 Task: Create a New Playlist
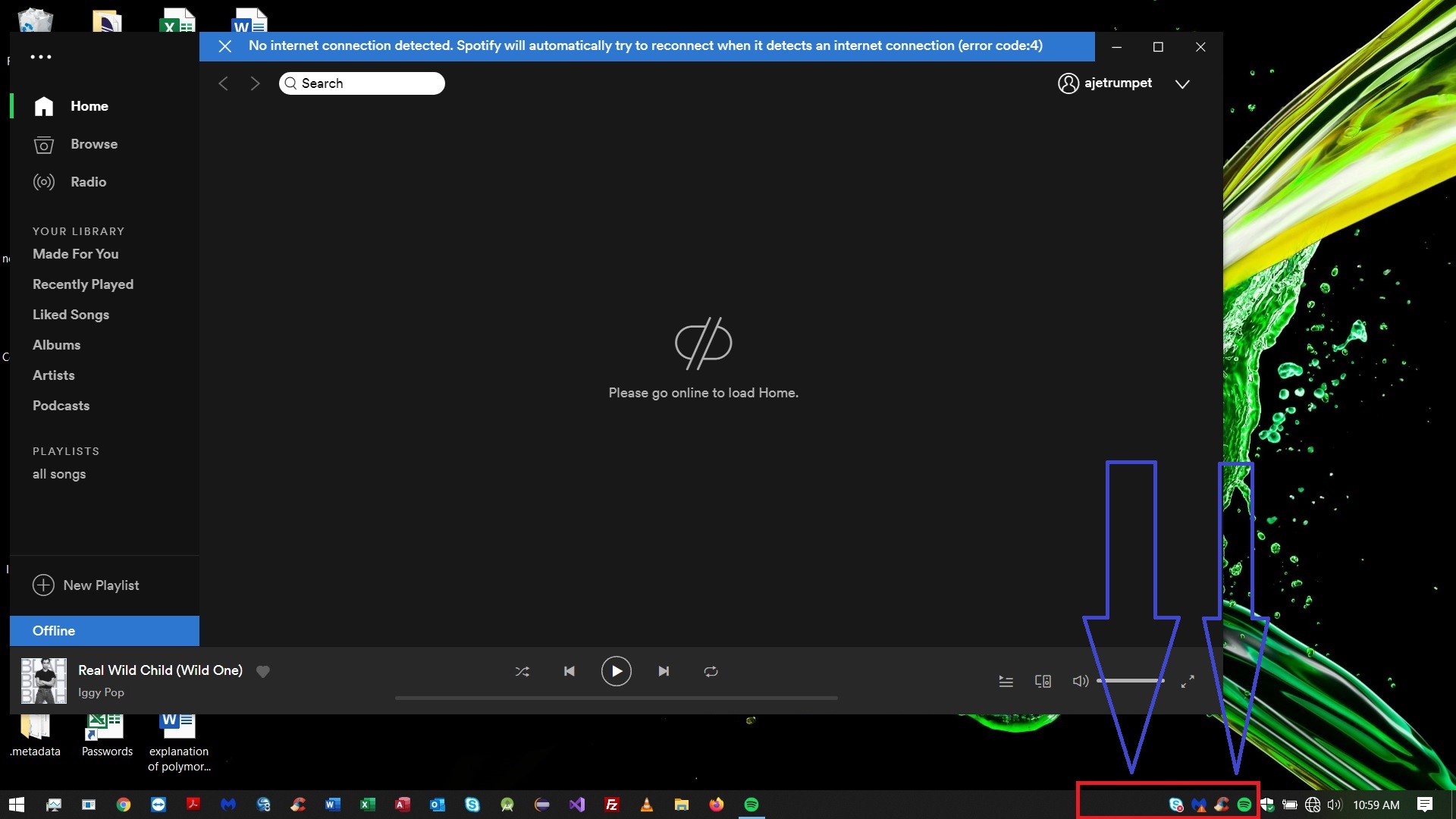tap(86, 585)
